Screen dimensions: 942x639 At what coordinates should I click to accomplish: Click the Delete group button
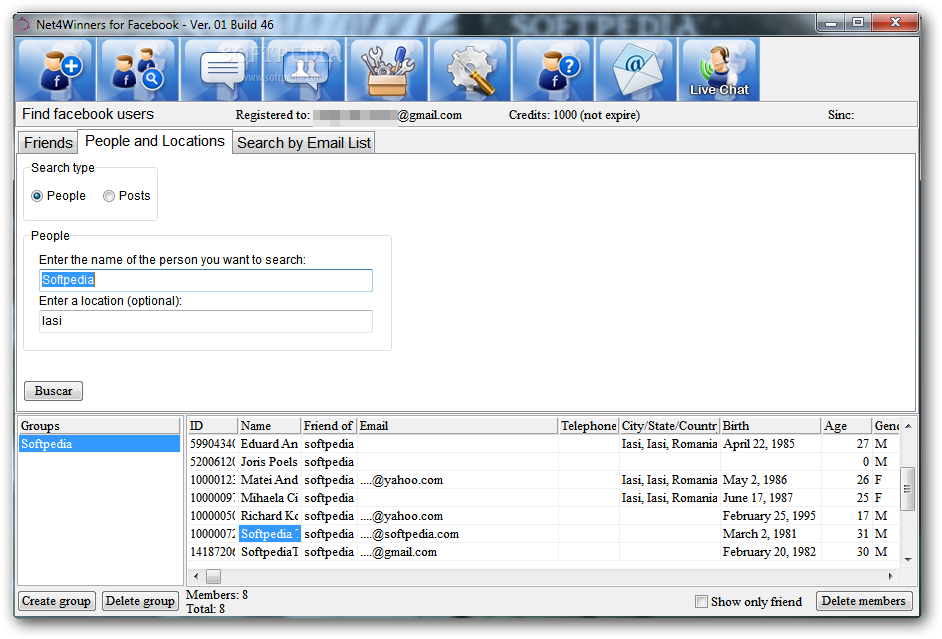coord(140,601)
